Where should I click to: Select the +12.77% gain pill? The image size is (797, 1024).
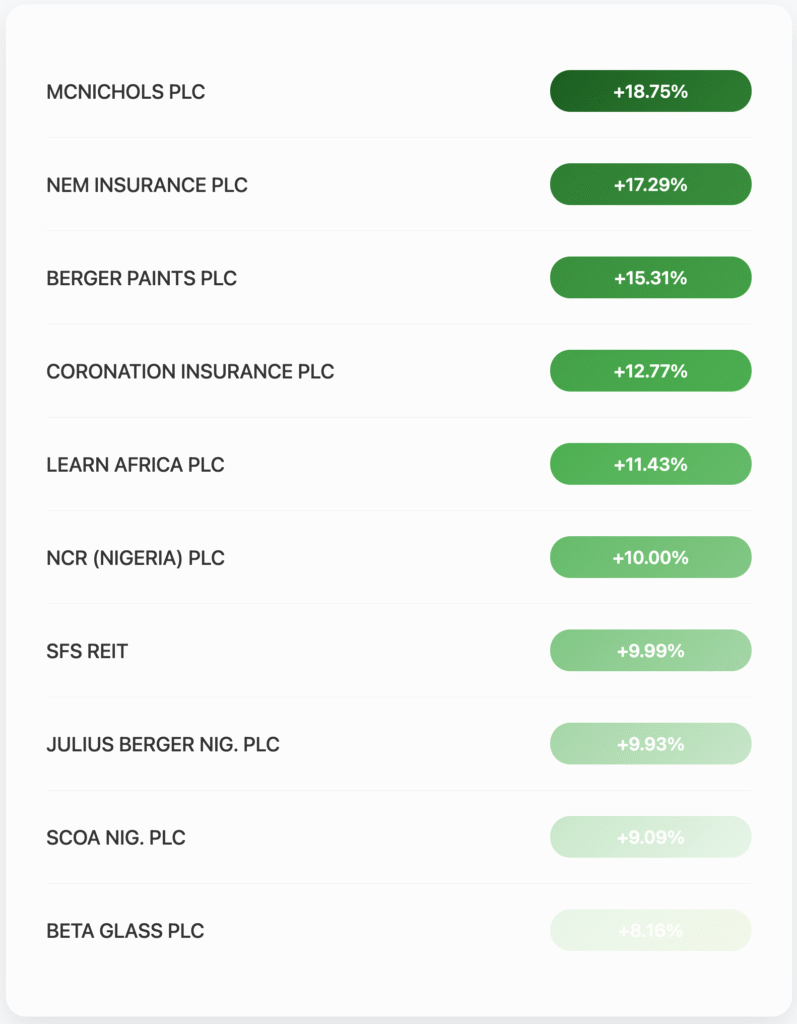pos(650,371)
